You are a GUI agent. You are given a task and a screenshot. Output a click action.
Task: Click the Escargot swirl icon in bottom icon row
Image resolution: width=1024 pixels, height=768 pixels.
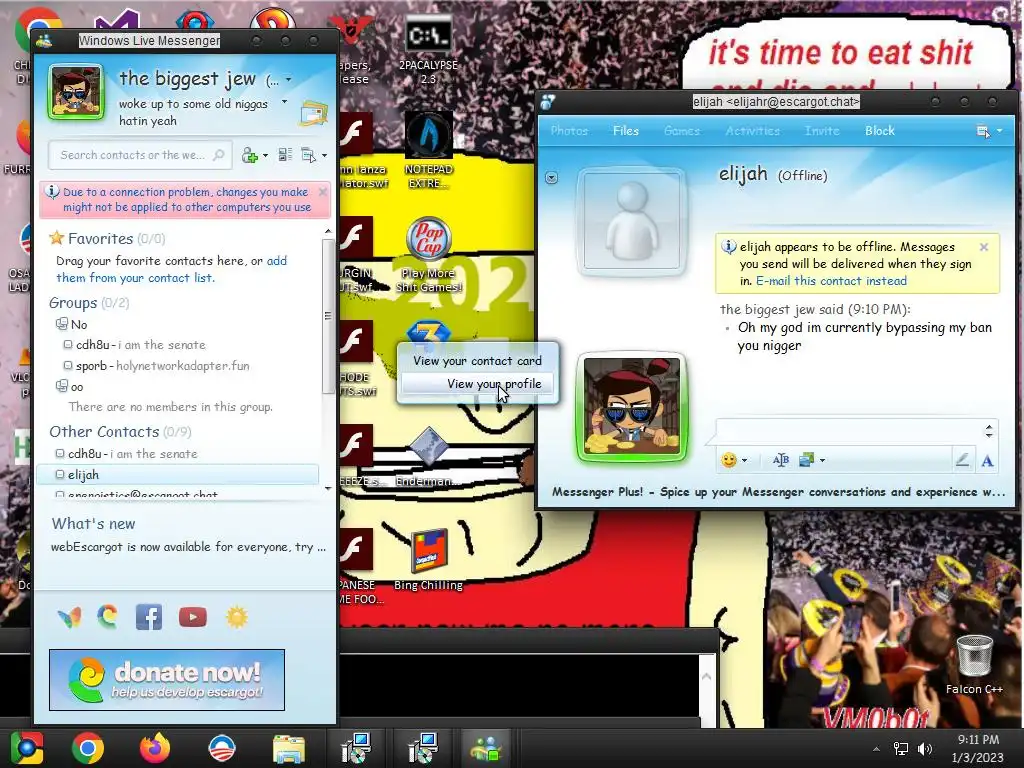108,616
